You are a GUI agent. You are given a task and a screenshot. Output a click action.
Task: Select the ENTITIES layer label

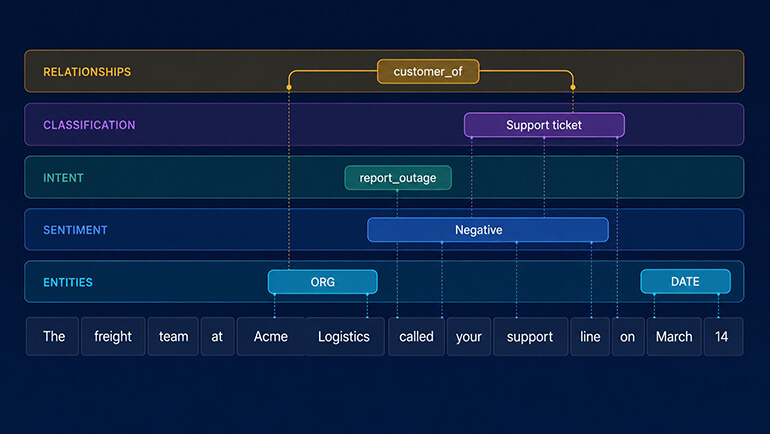68,282
